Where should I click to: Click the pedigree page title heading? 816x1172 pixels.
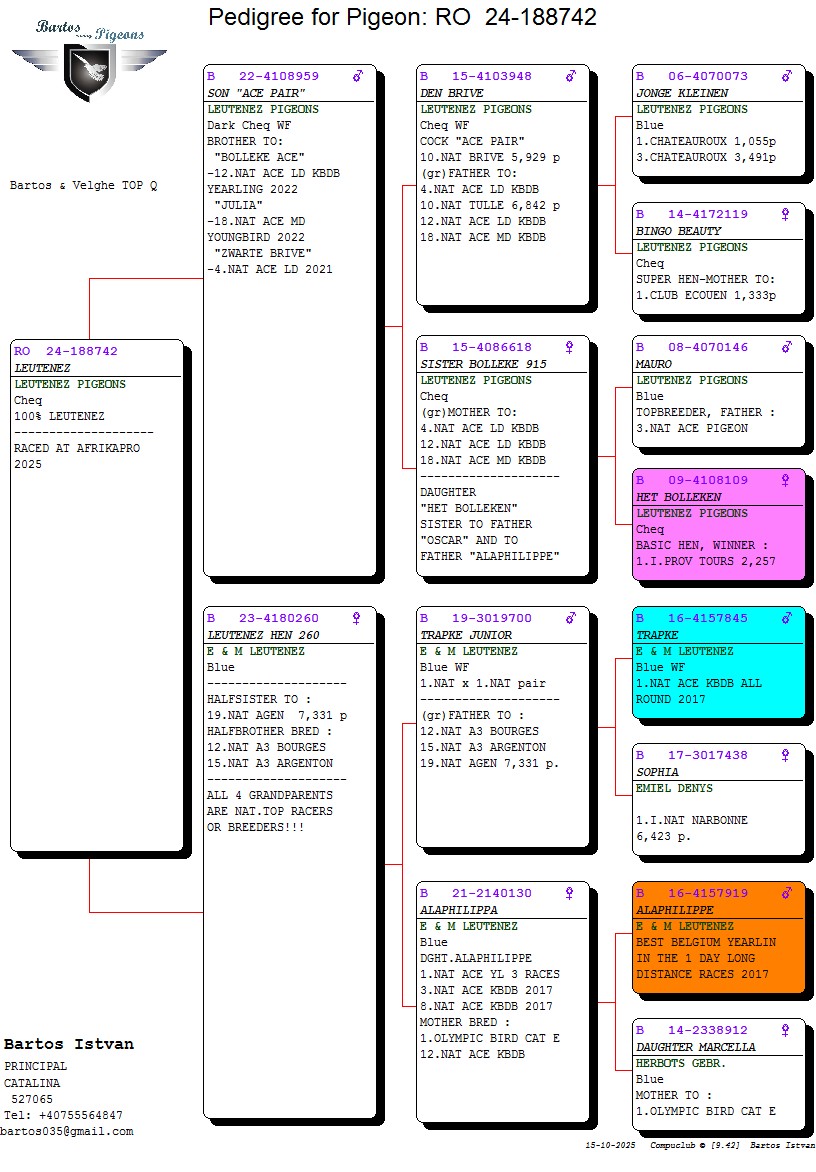click(402, 17)
